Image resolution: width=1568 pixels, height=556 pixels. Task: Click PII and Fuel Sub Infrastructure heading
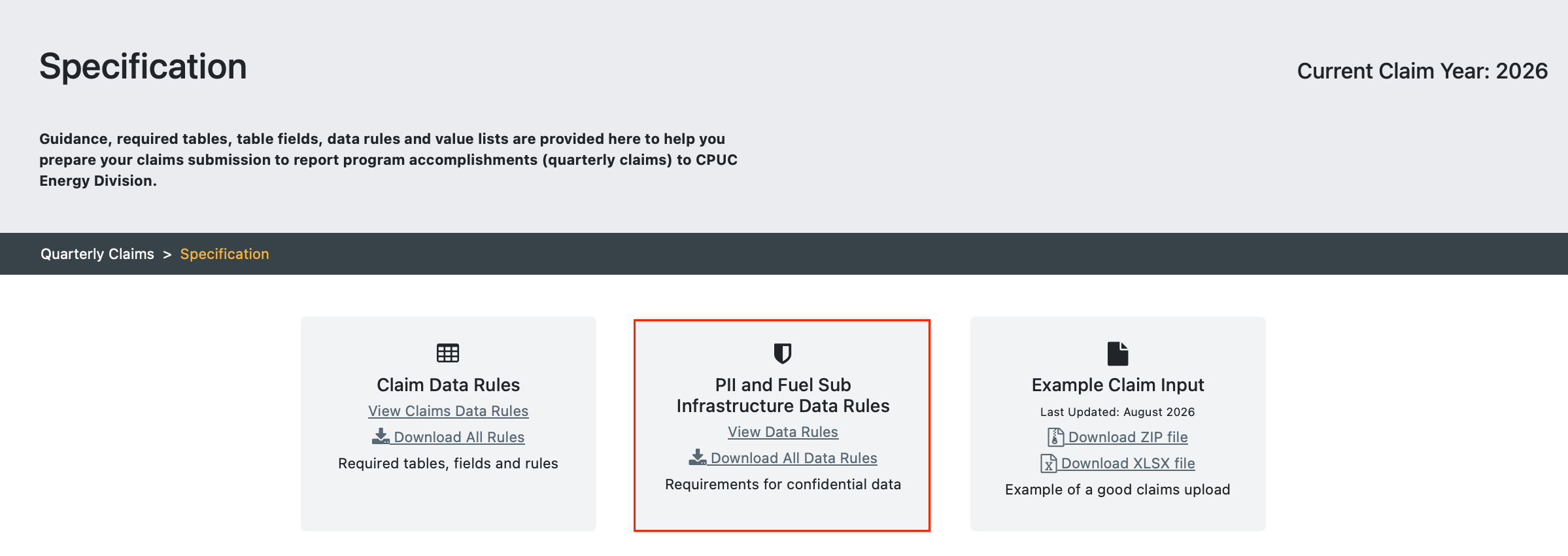pos(783,395)
